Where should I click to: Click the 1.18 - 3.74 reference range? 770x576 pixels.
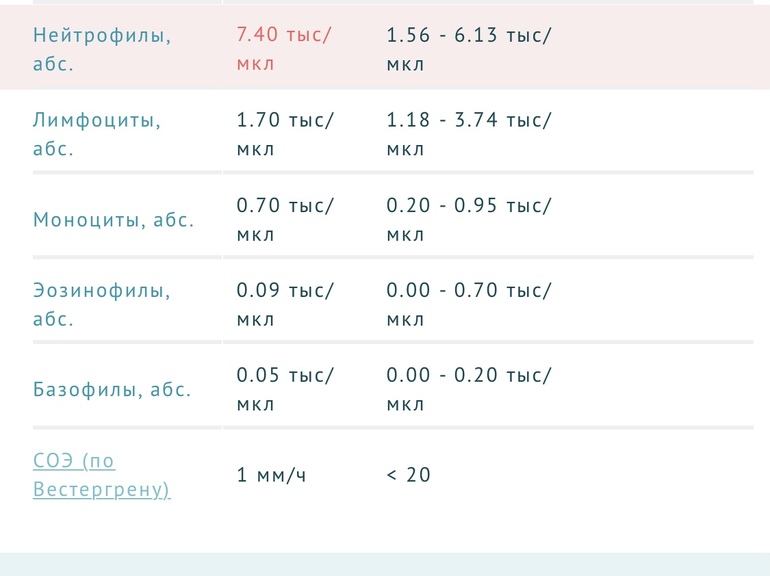click(x=468, y=134)
